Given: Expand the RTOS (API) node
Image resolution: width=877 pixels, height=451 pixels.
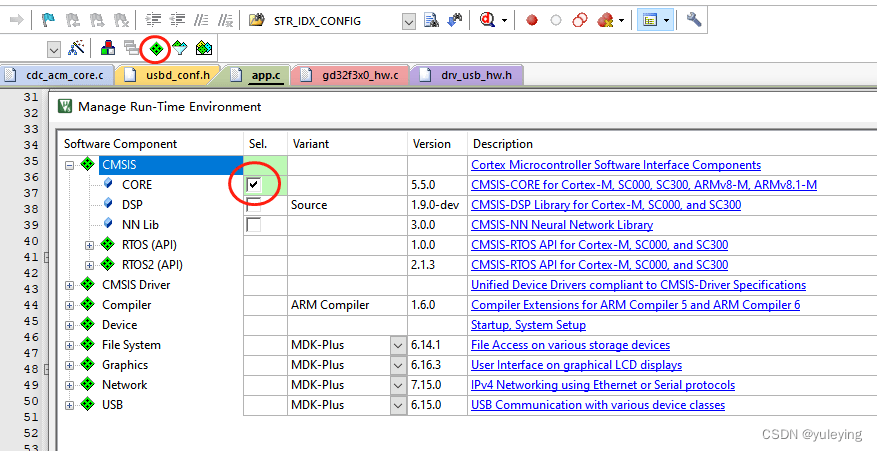Looking at the screenshot, I should point(89,245).
